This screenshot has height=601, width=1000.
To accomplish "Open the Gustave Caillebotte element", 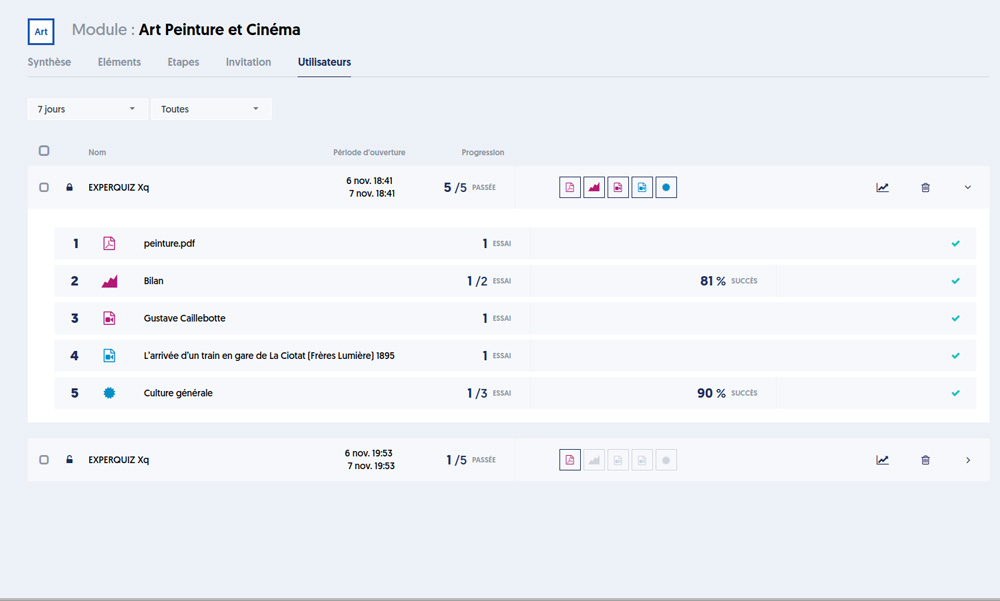I will click(x=185, y=318).
